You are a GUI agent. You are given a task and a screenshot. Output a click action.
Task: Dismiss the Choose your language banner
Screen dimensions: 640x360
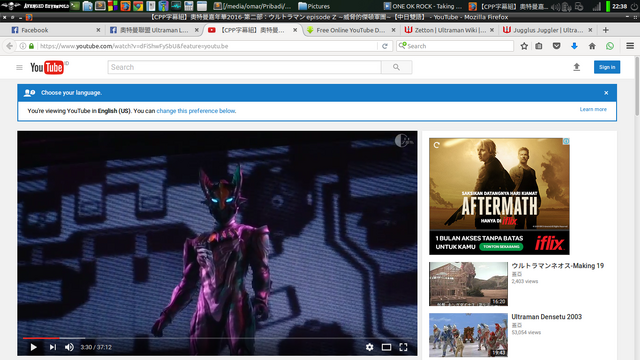tap(606, 93)
